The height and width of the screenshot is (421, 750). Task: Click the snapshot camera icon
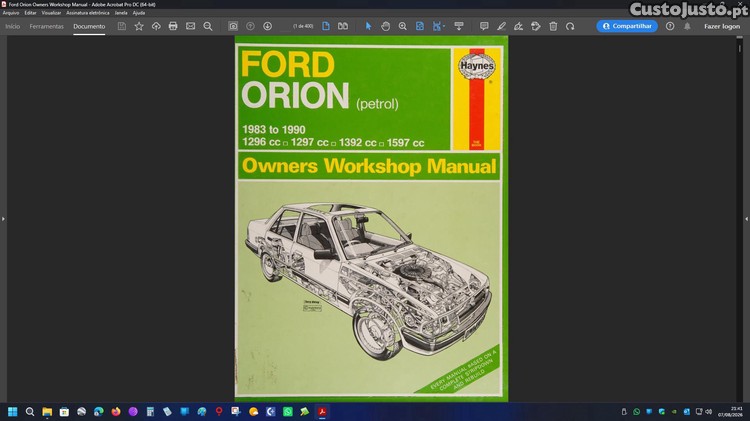pyautogui.click(x=233, y=26)
